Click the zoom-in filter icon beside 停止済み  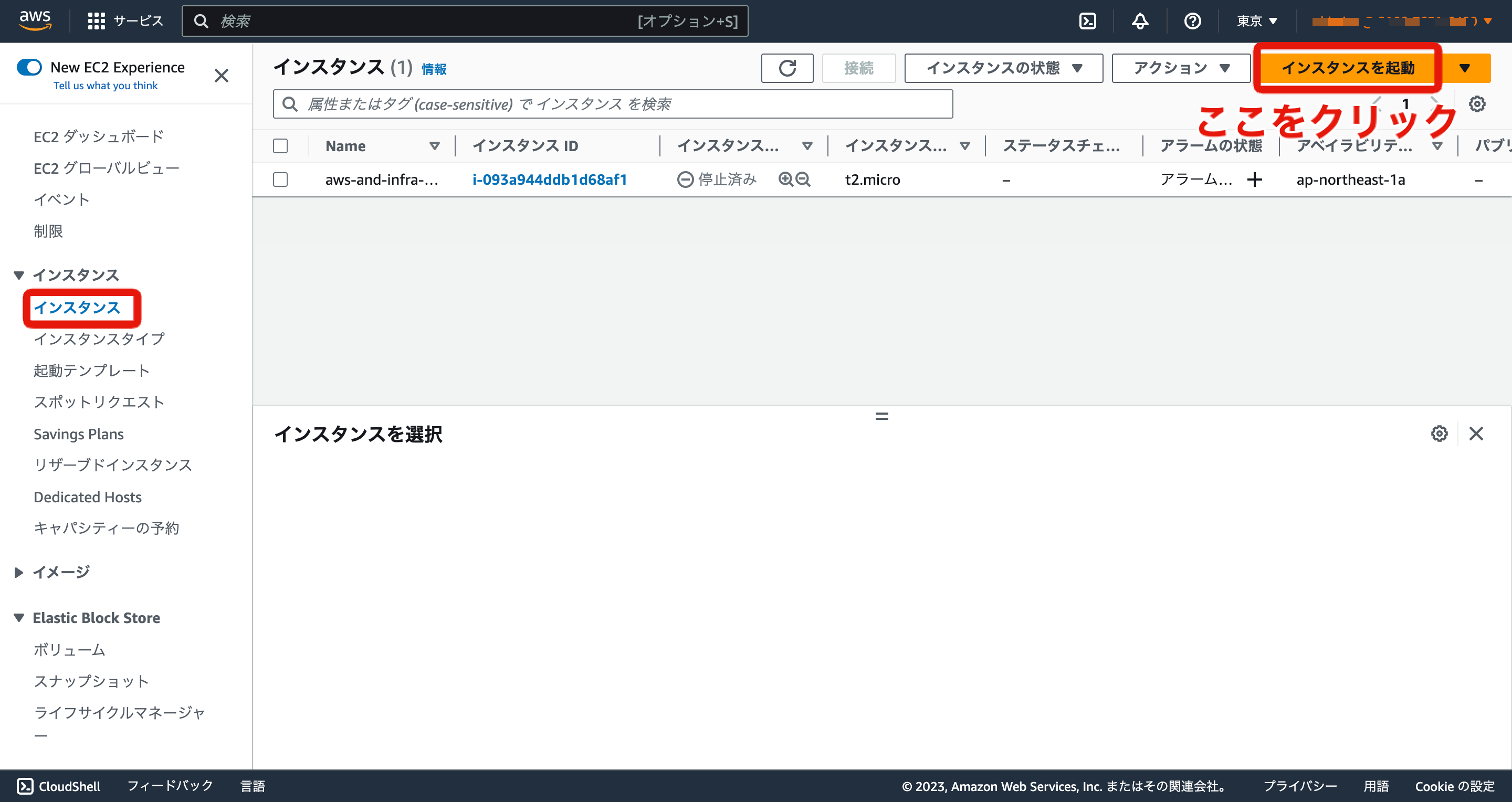pos(785,179)
